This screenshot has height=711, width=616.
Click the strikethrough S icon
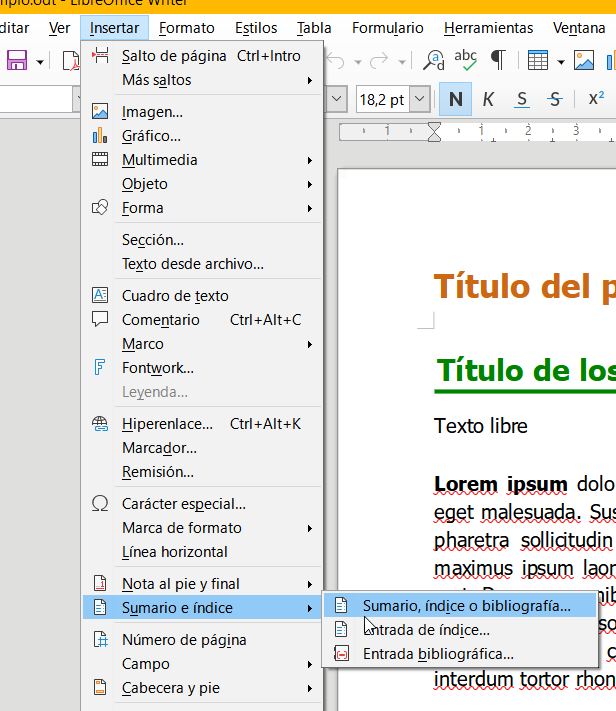(556, 99)
